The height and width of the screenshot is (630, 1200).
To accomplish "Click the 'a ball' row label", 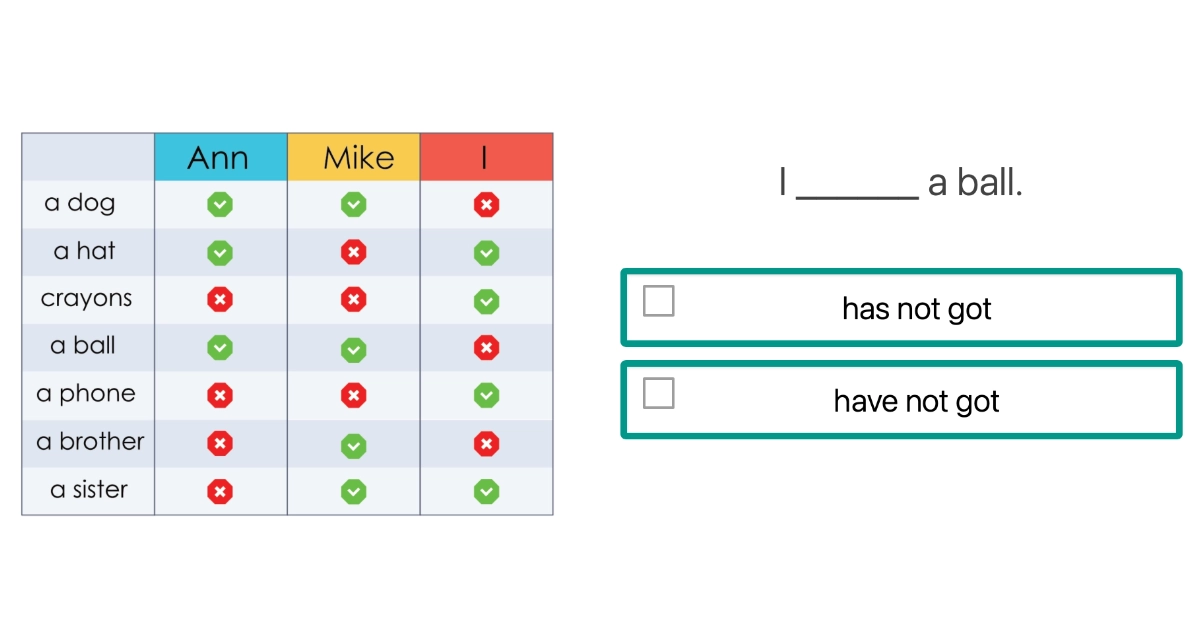I will tap(83, 346).
